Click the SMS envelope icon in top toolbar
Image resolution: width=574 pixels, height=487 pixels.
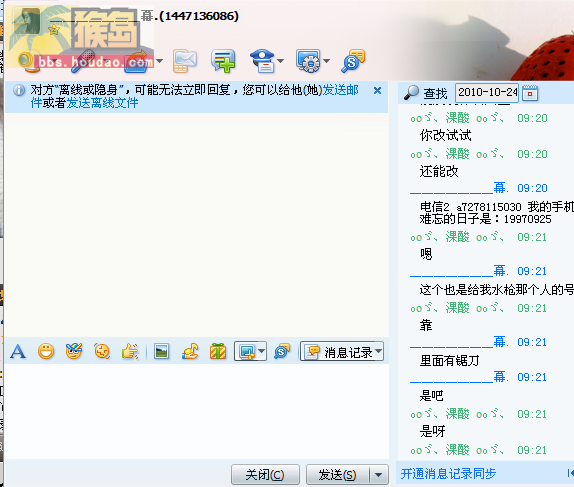185,61
